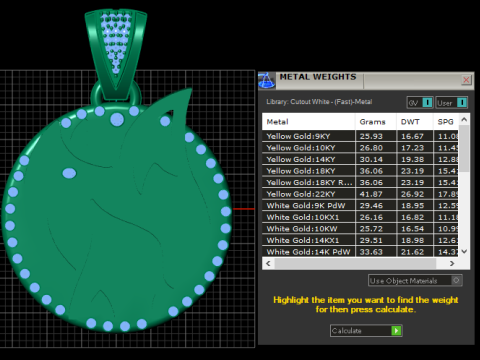The width and height of the screenshot is (480, 360).
Task: Select the Yellow Gold:9KY row
Action: pos(360,136)
